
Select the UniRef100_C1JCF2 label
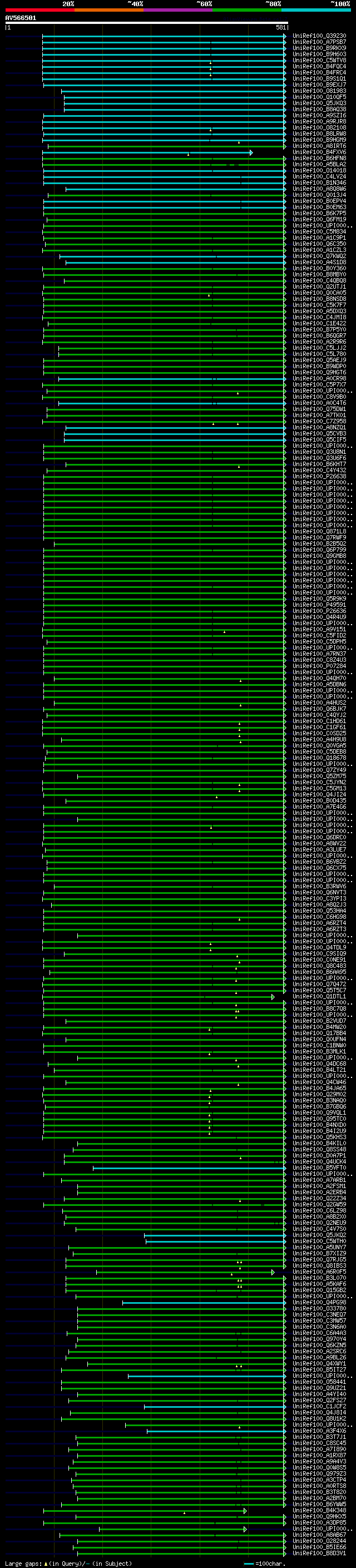(319, 1407)
